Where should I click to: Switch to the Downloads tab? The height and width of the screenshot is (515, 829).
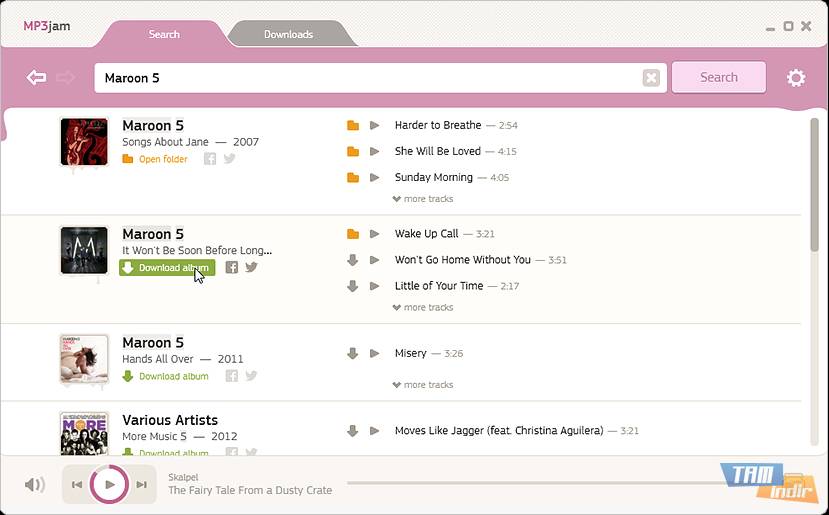pos(288,35)
